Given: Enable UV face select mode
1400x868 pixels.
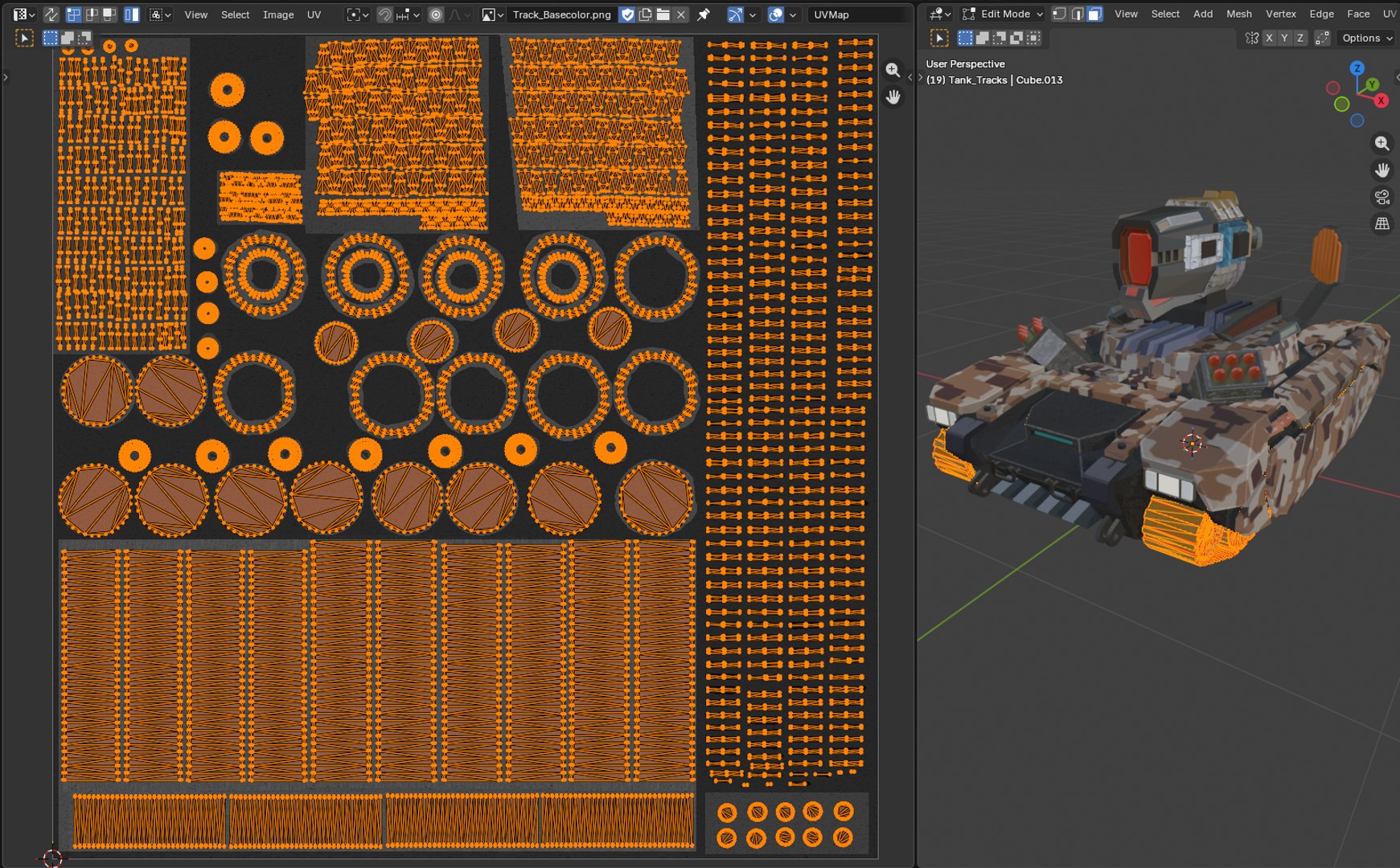Looking at the screenshot, I should [109, 14].
